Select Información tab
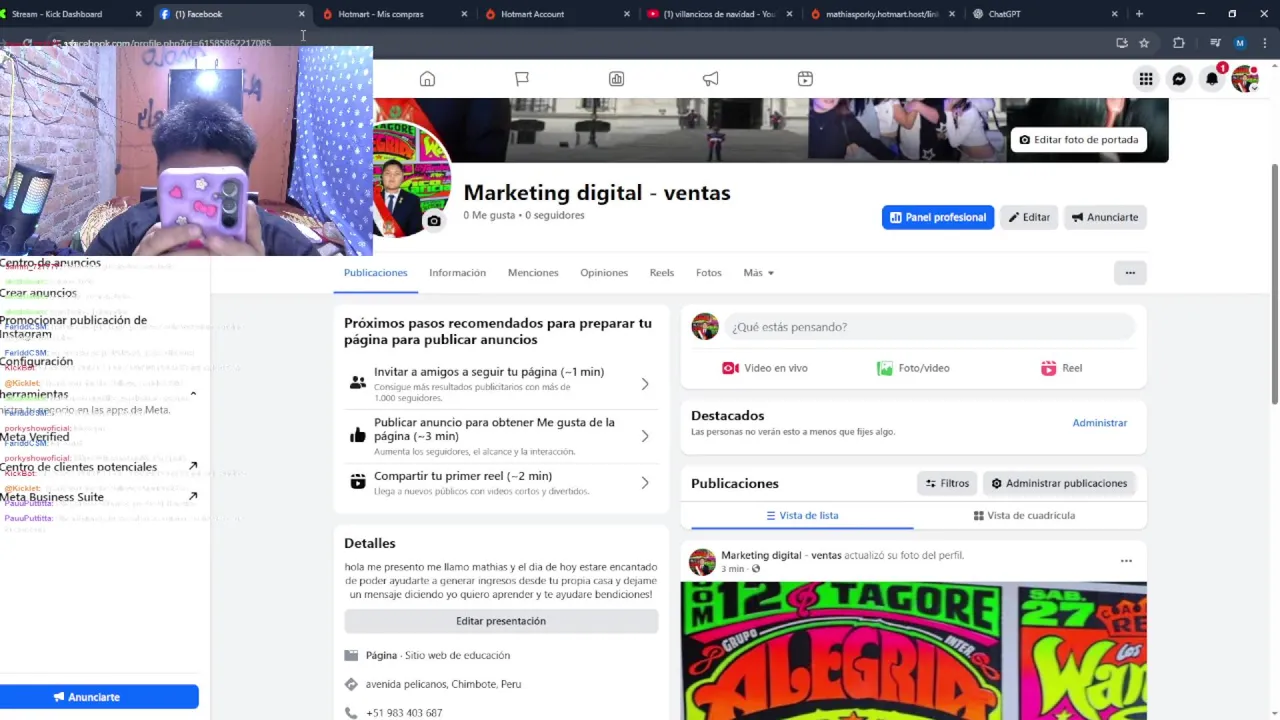This screenshot has height=720, width=1280. pos(457,273)
